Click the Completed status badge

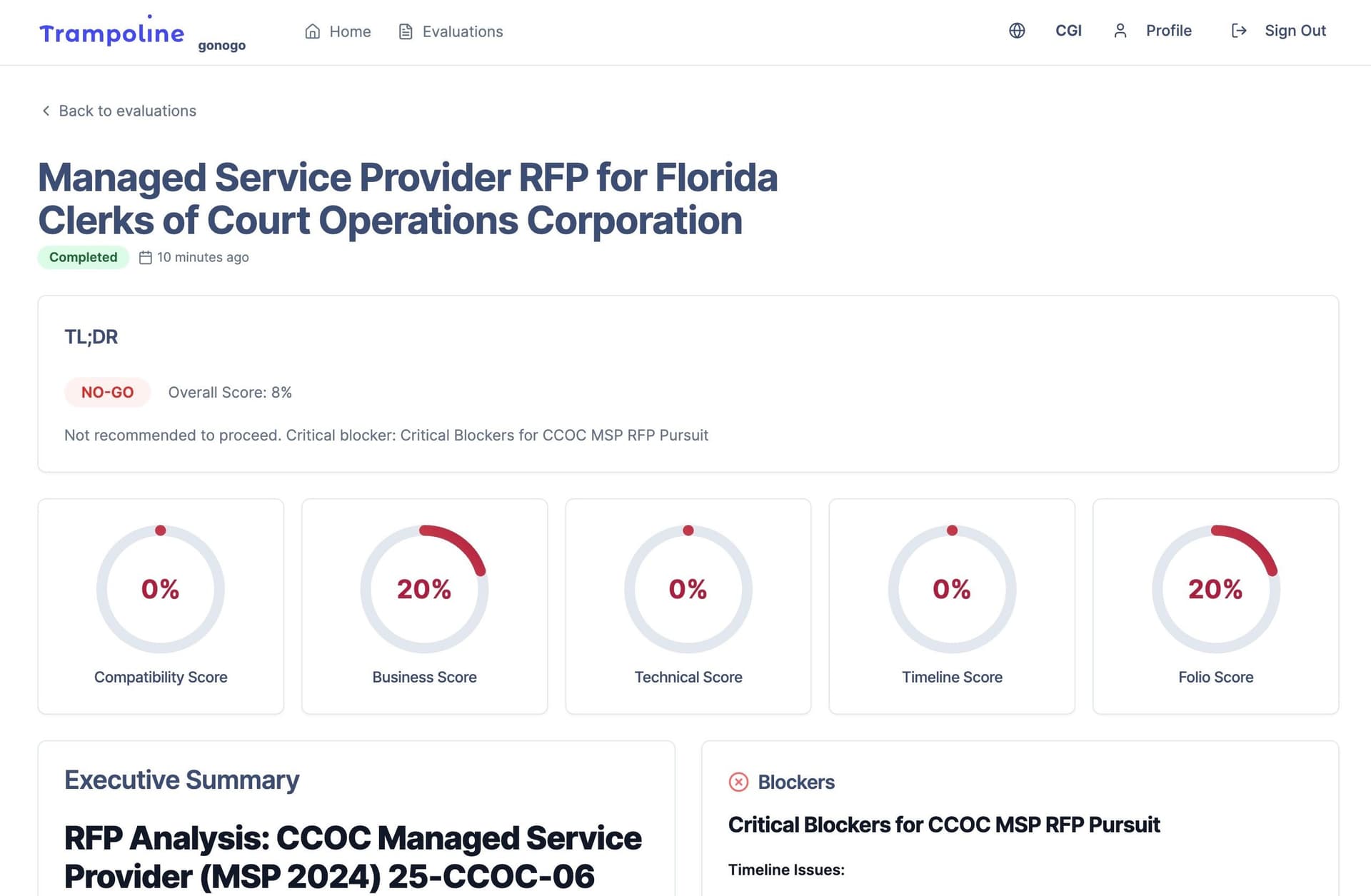click(83, 257)
